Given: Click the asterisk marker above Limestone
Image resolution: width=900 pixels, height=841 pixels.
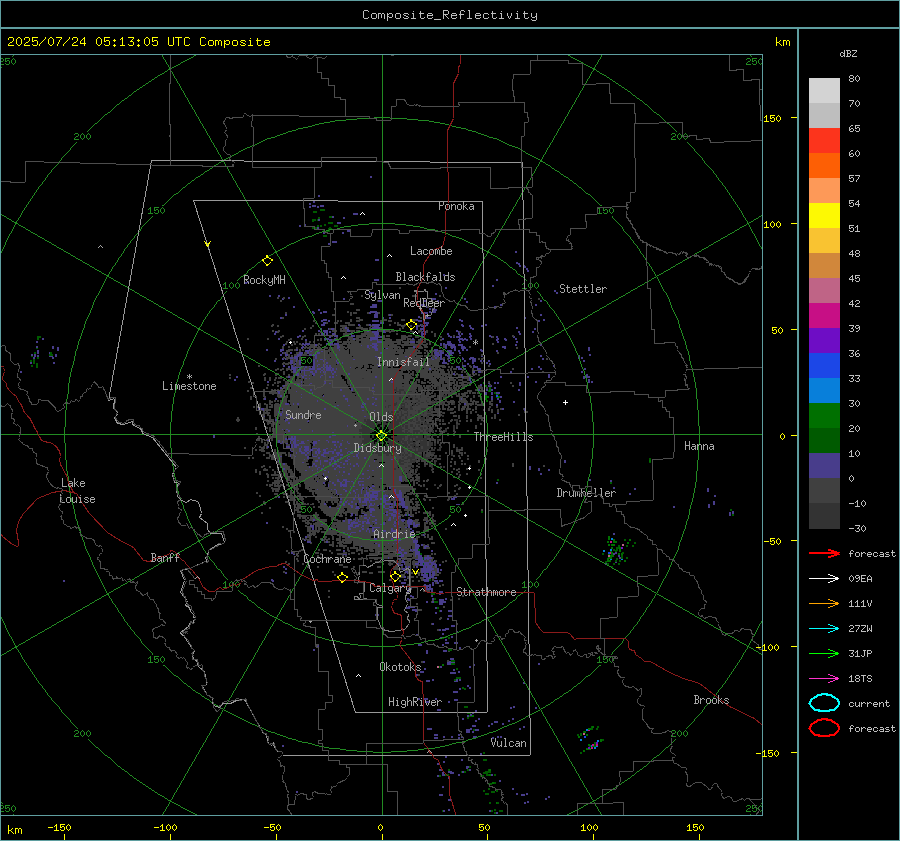Looking at the screenshot, I should [x=189, y=377].
